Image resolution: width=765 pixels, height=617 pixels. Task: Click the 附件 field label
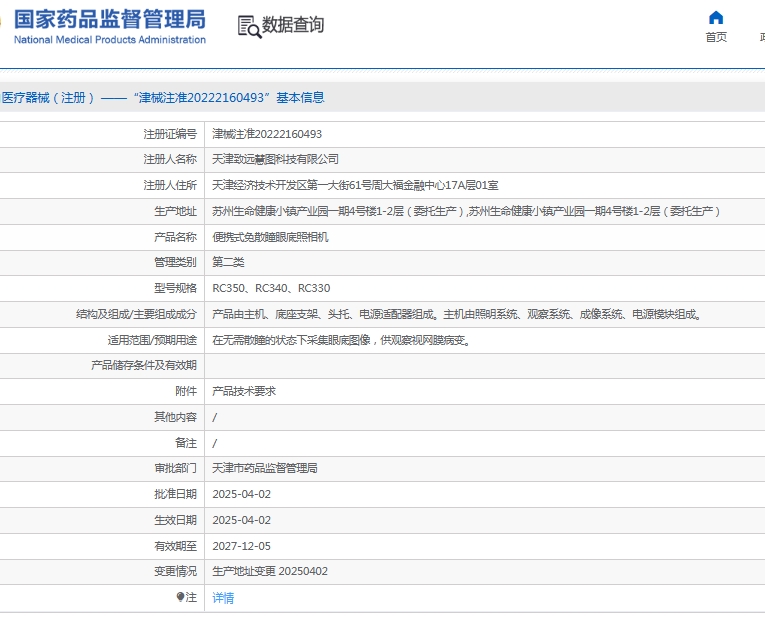click(x=186, y=391)
